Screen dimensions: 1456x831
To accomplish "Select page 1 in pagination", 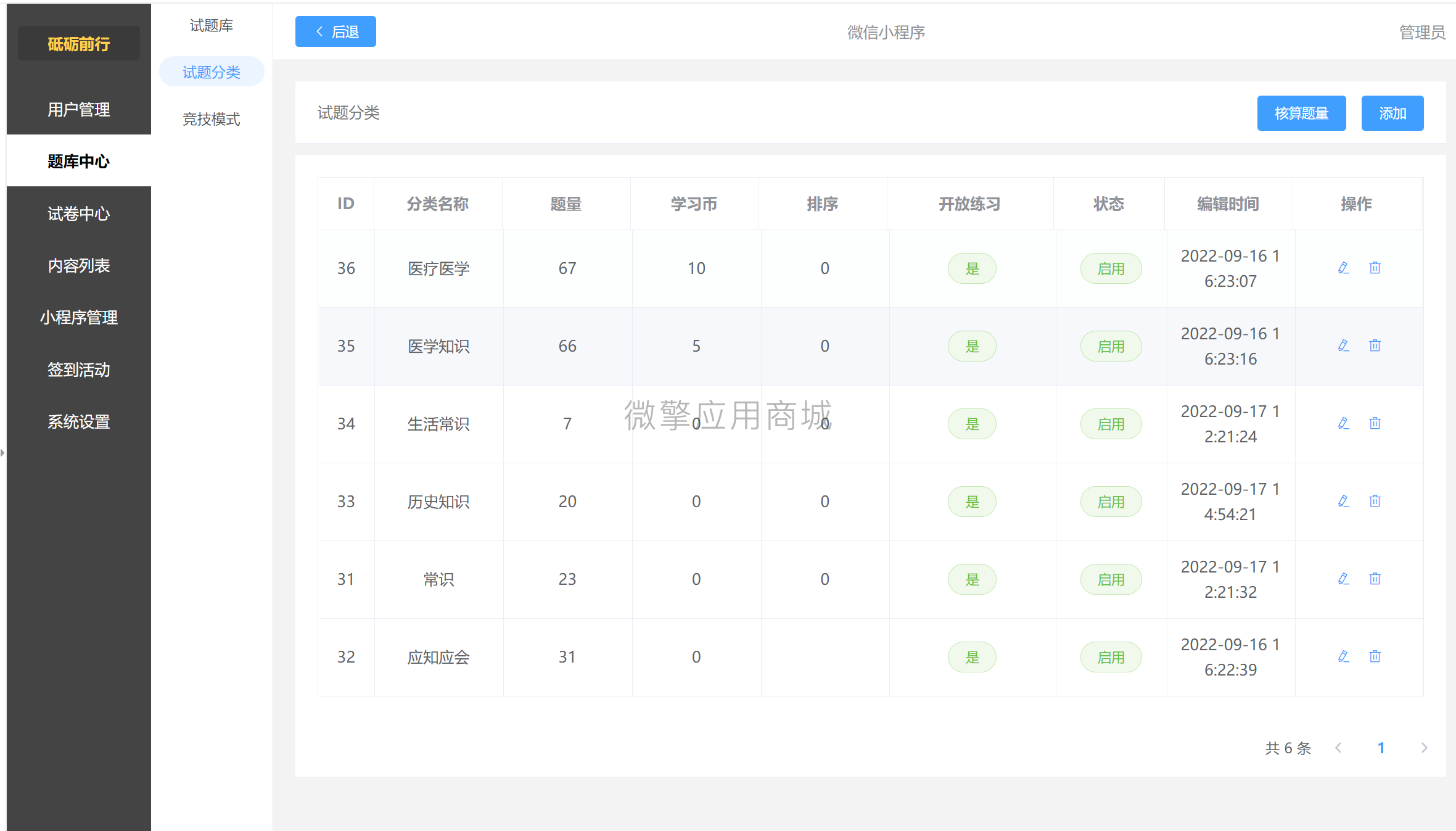I will [x=1381, y=748].
